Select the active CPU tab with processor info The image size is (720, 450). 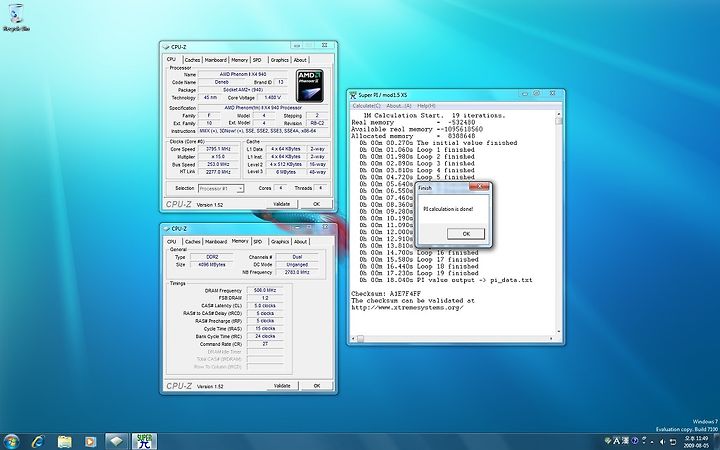(x=171, y=59)
